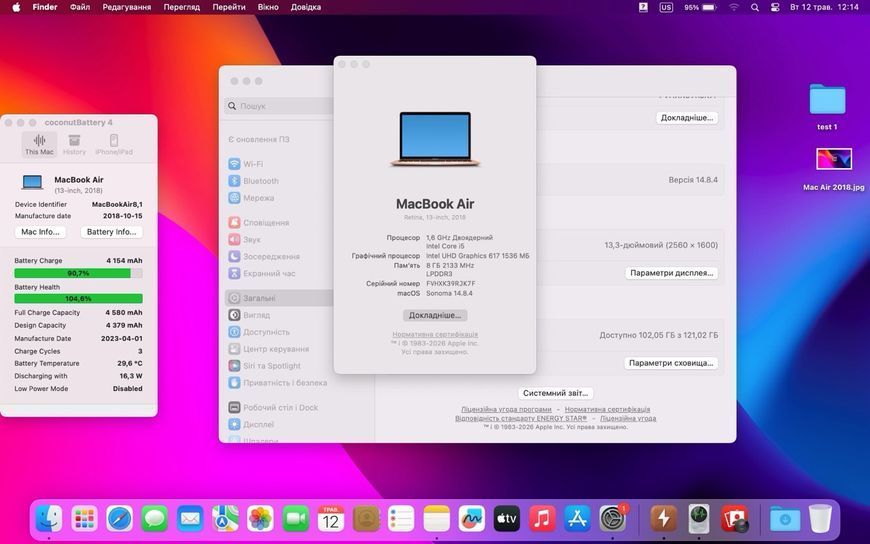Image resolution: width=870 pixels, height=544 pixels.
Task: Open the Перегляд menu
Action: (x=181, y=7)
